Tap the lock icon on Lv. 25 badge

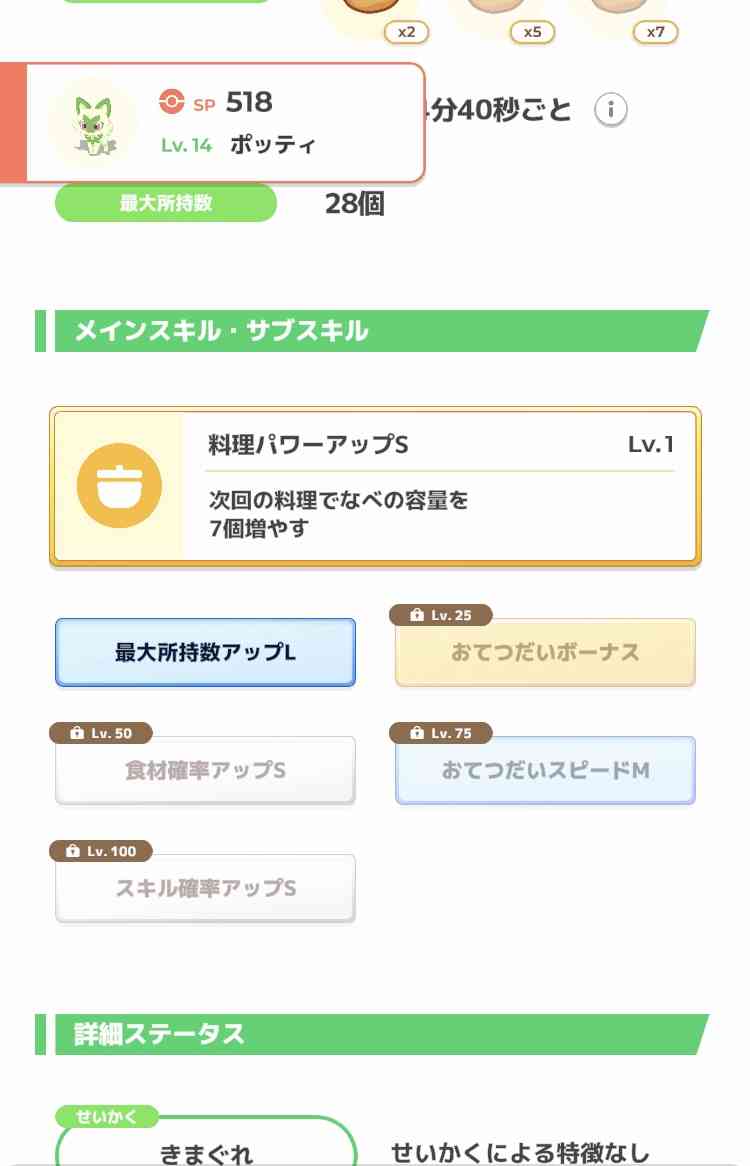417,615
